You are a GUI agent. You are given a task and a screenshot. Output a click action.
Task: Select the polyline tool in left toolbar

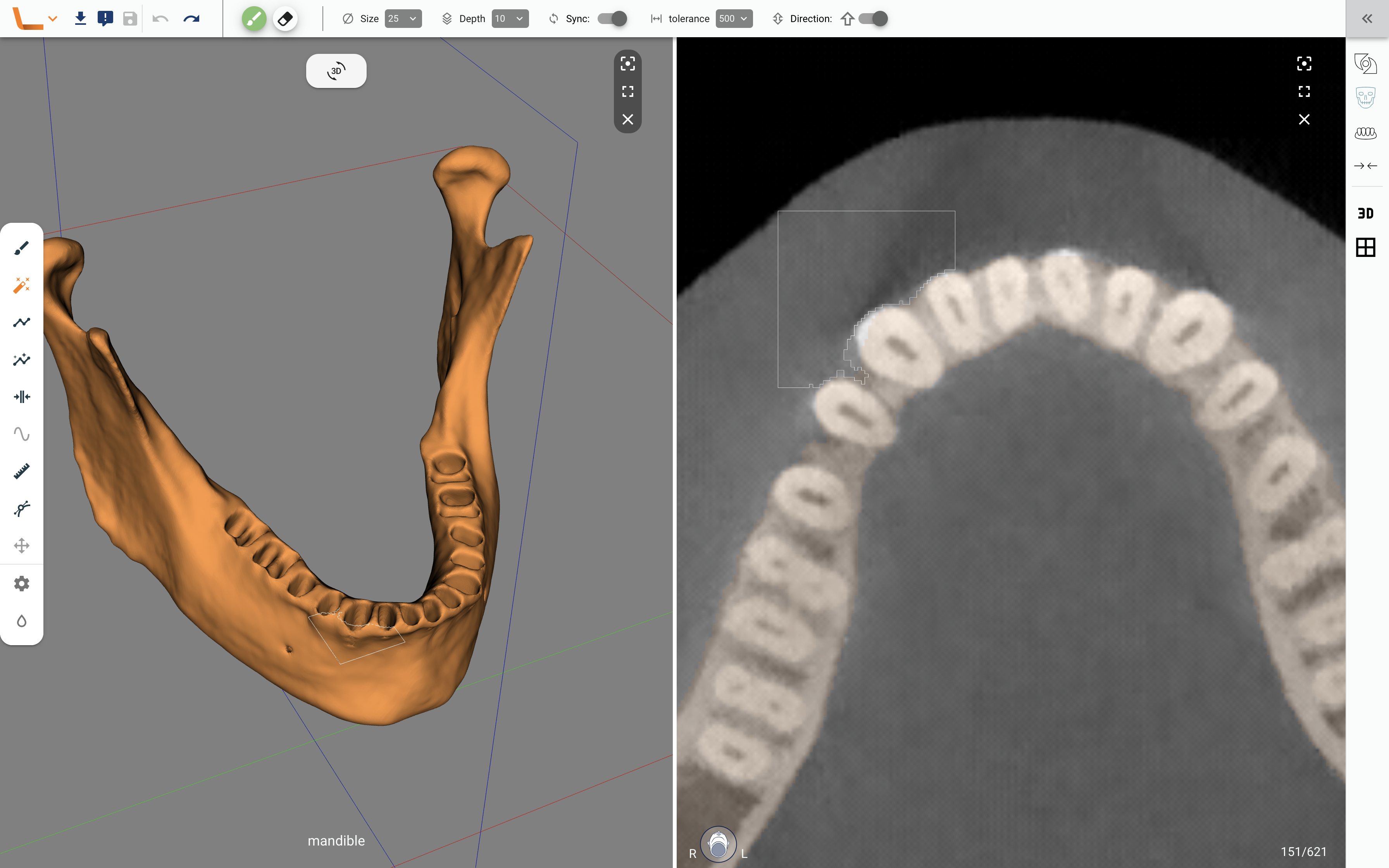click(21, 323)
